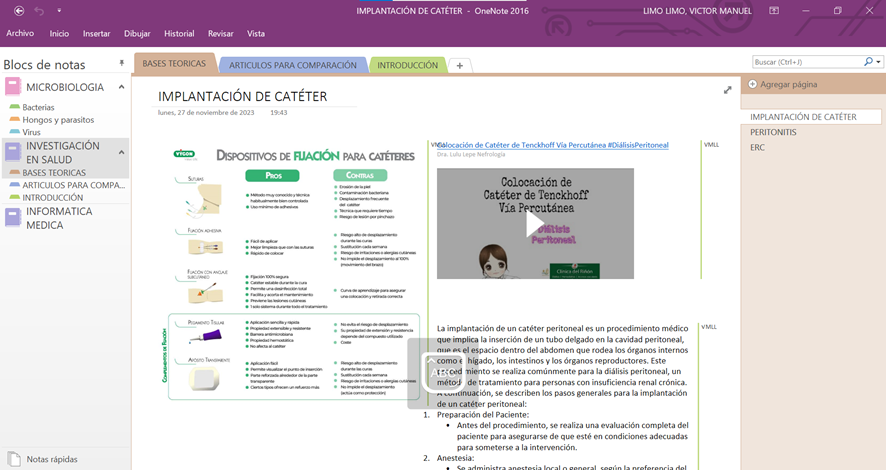Select BASES TEORICAS in notebook list
The image size is (886, 470).
pos(54,172)
